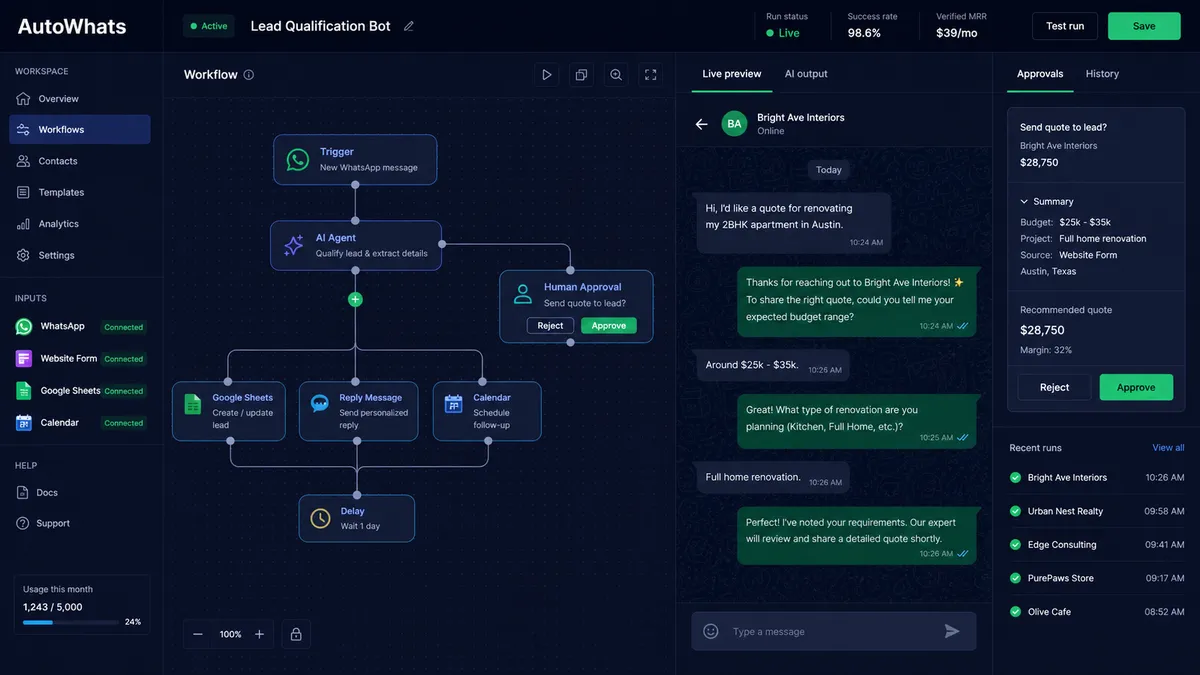Open the PurePaws Store run

pos(1097,578)
